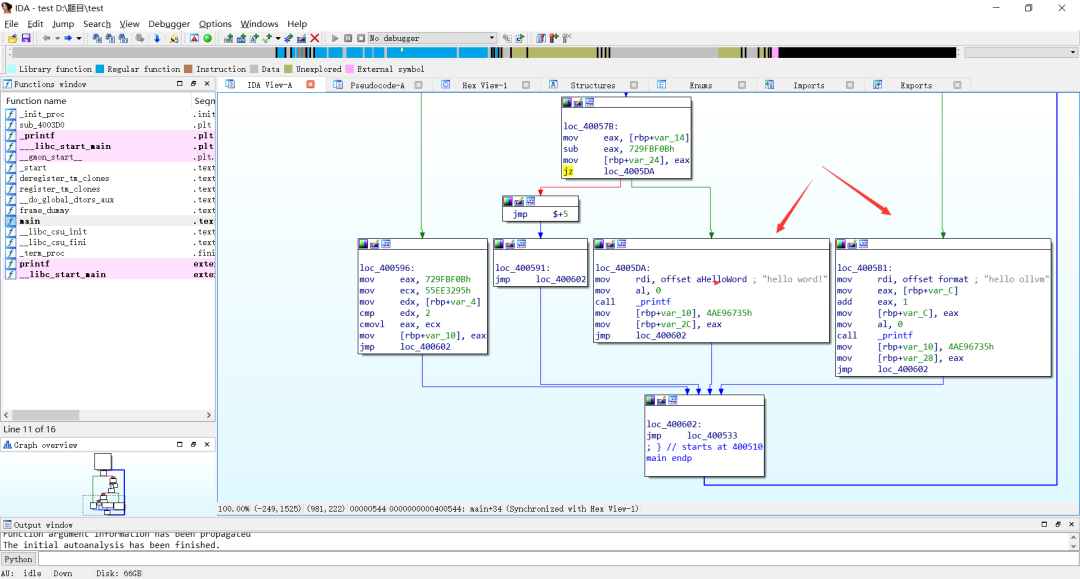Click the edit icon on loc_4005DA node header
This screenshot has width=1080, height=579.
click(x=612, y=243)
